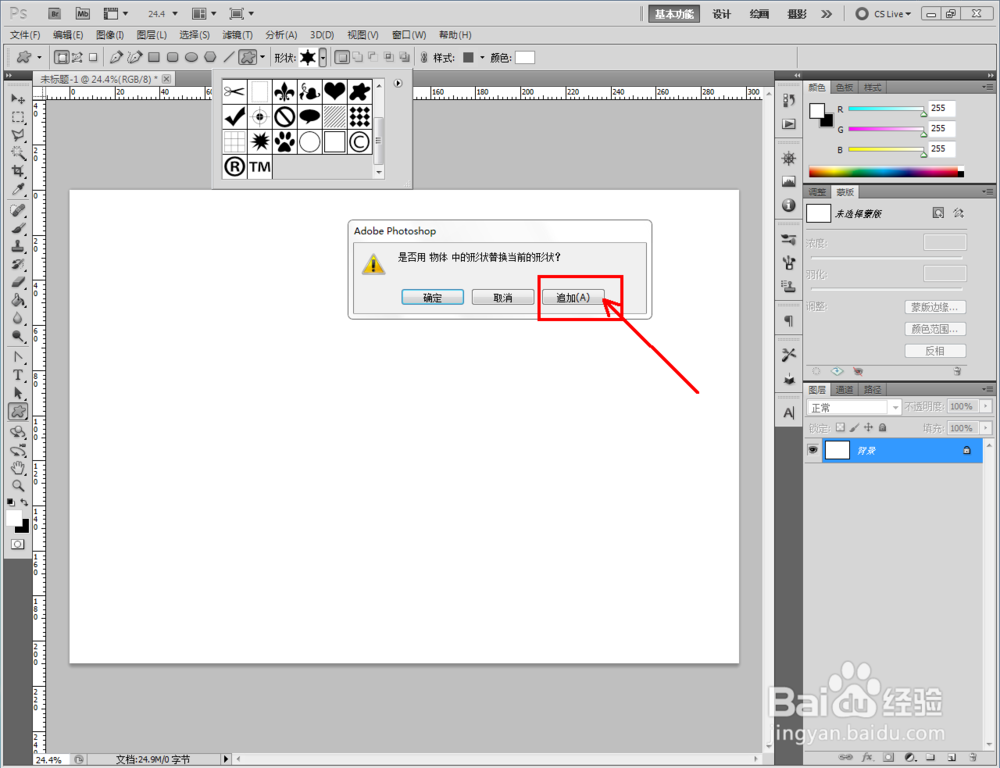Select the Clone Stamp tool
The image size is (1000, 768).
(18, 246)
